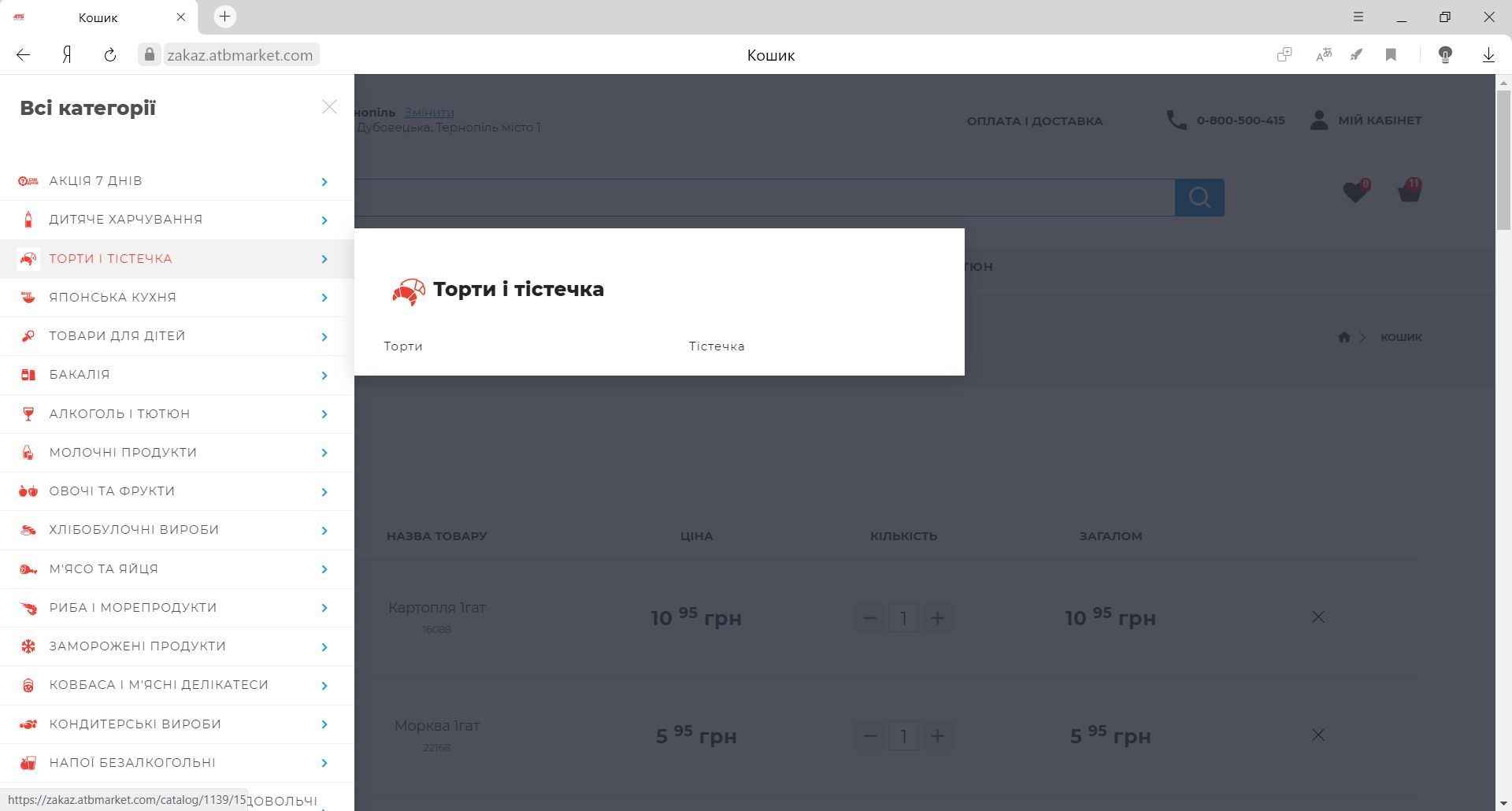Decrease Морква 1гат quantity with minus

click(x=869, y=736)
